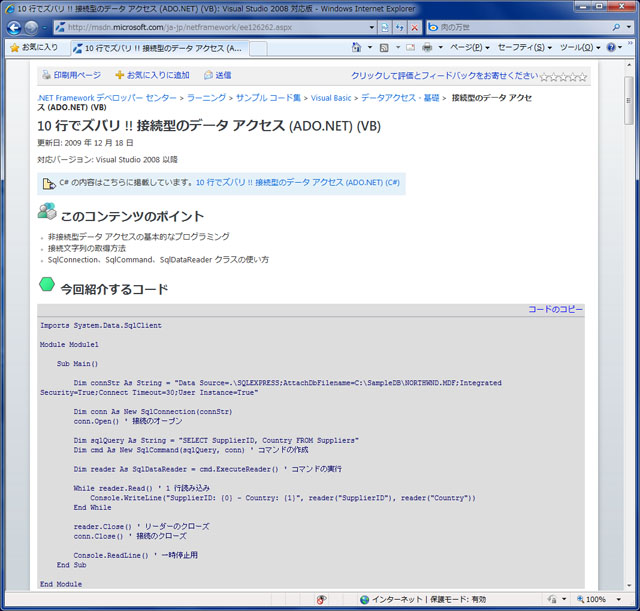Click the Imports System.Data.SqlClient code line
Screen dimensions: 640x611
(101, 325)
